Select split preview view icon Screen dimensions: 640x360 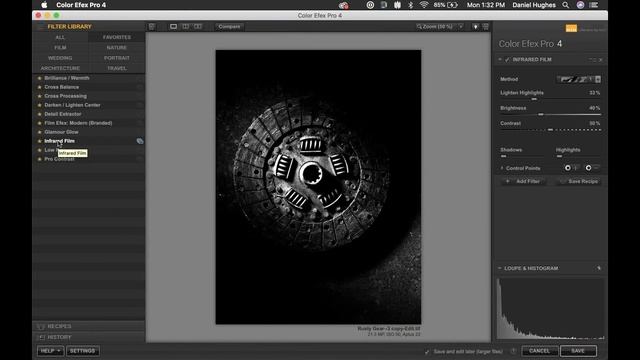tap(186, 27)
